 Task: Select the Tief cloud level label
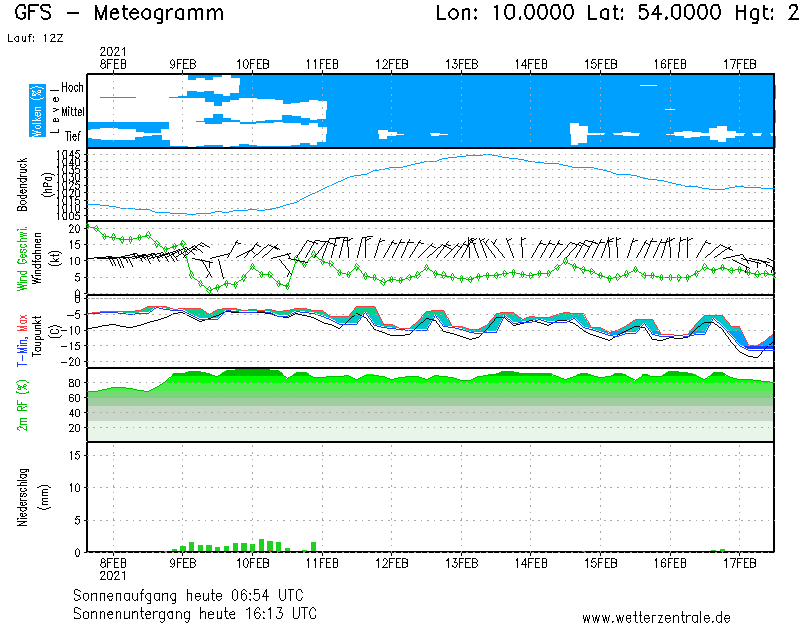73,134
